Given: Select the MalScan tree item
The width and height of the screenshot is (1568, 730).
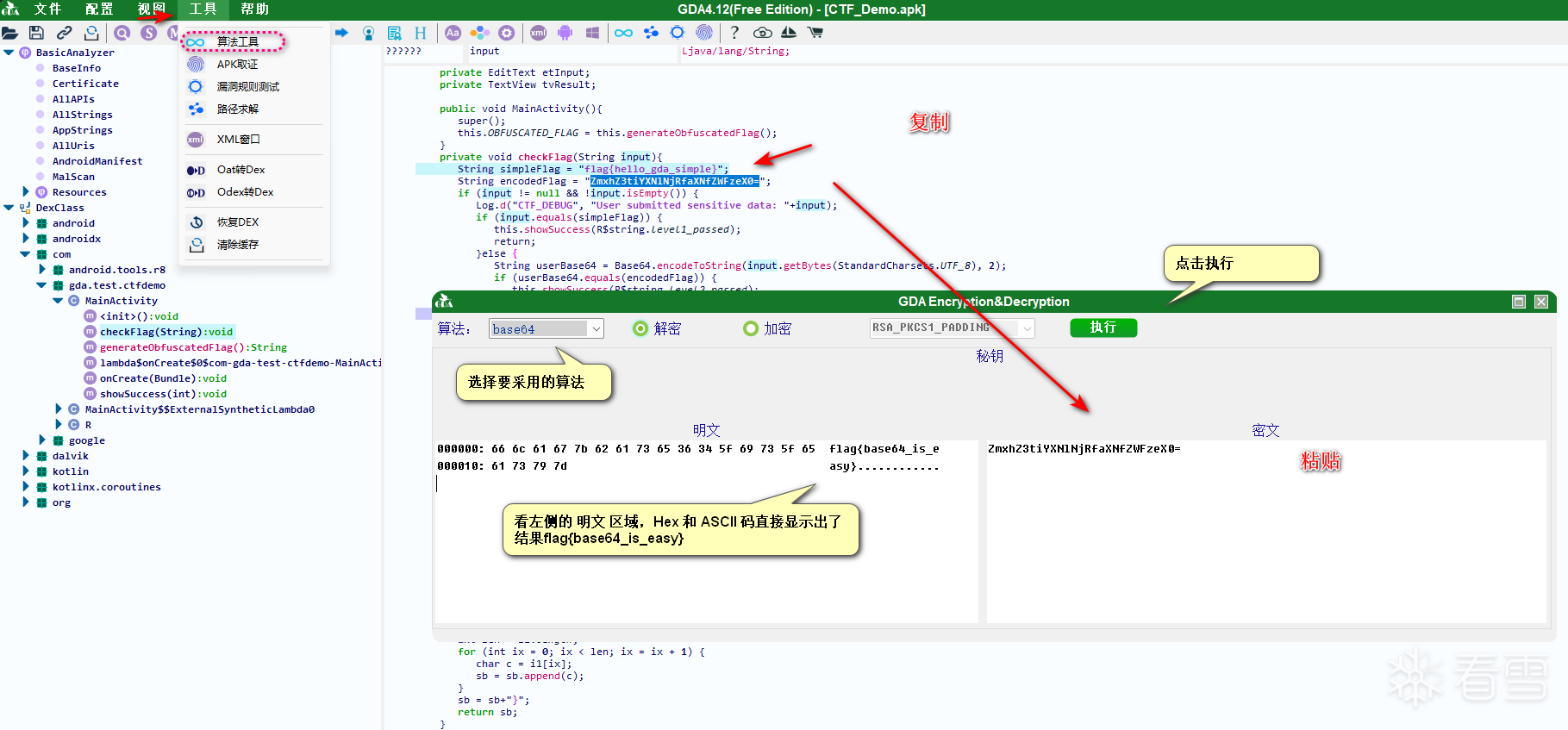Looking at the screenshot, I should [73, 177].
